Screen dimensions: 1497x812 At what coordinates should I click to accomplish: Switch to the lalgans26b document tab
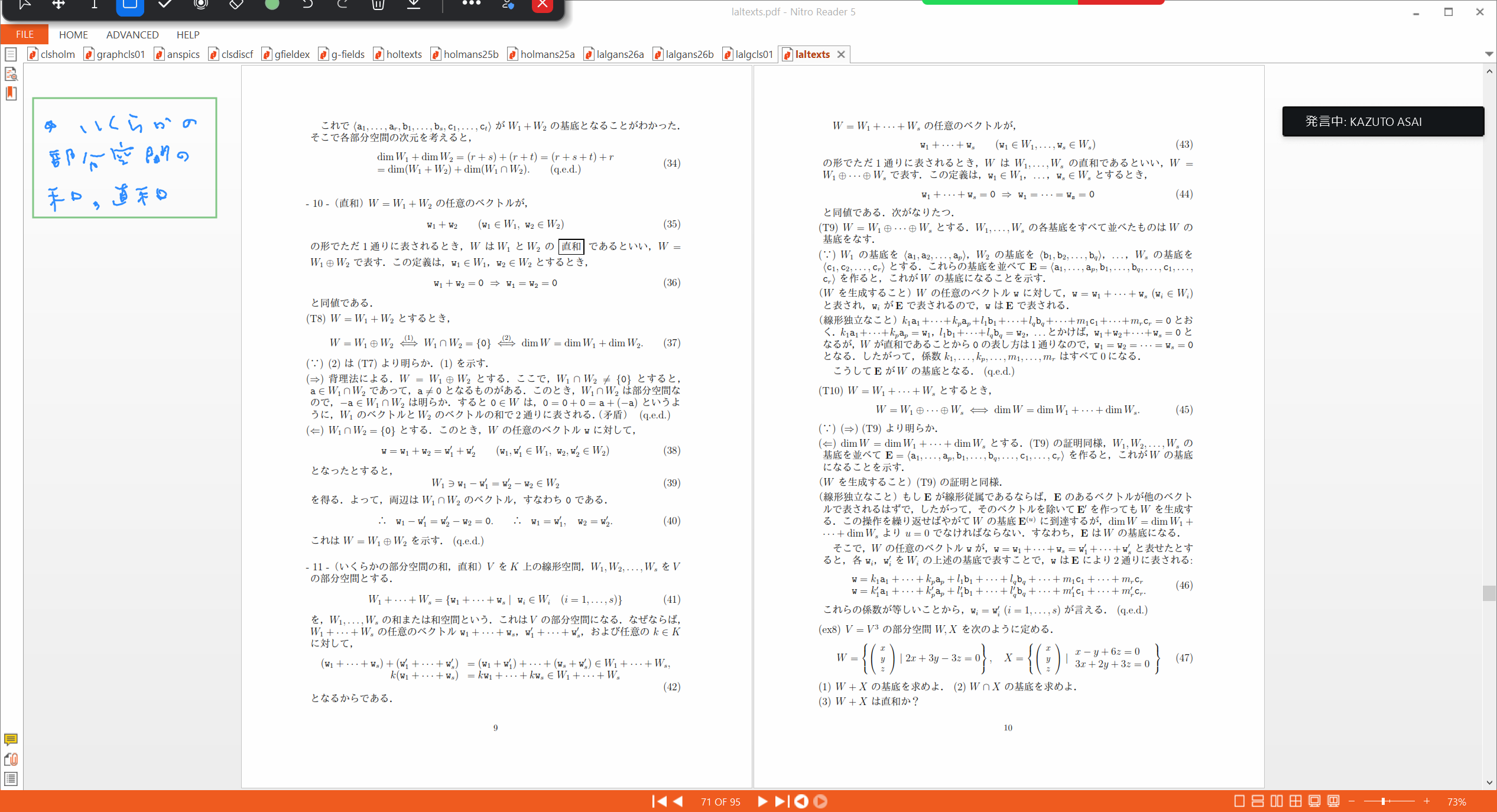683,54
